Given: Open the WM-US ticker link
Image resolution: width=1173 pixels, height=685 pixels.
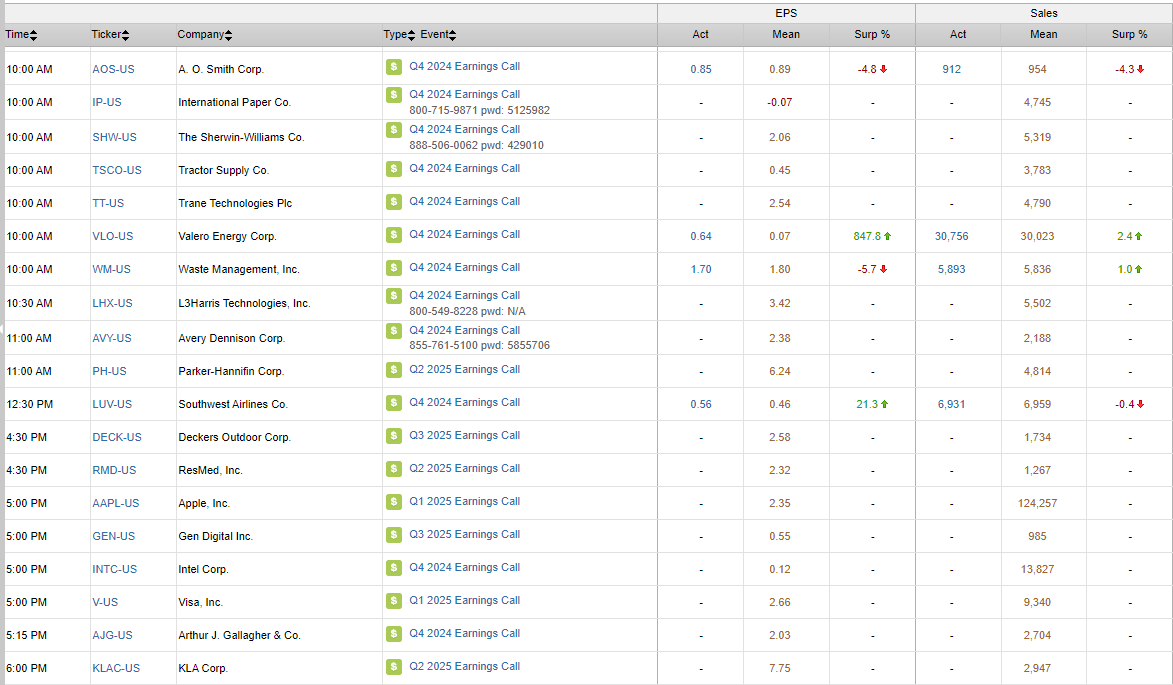Looking at the screenshot, I should pos(111,268).
